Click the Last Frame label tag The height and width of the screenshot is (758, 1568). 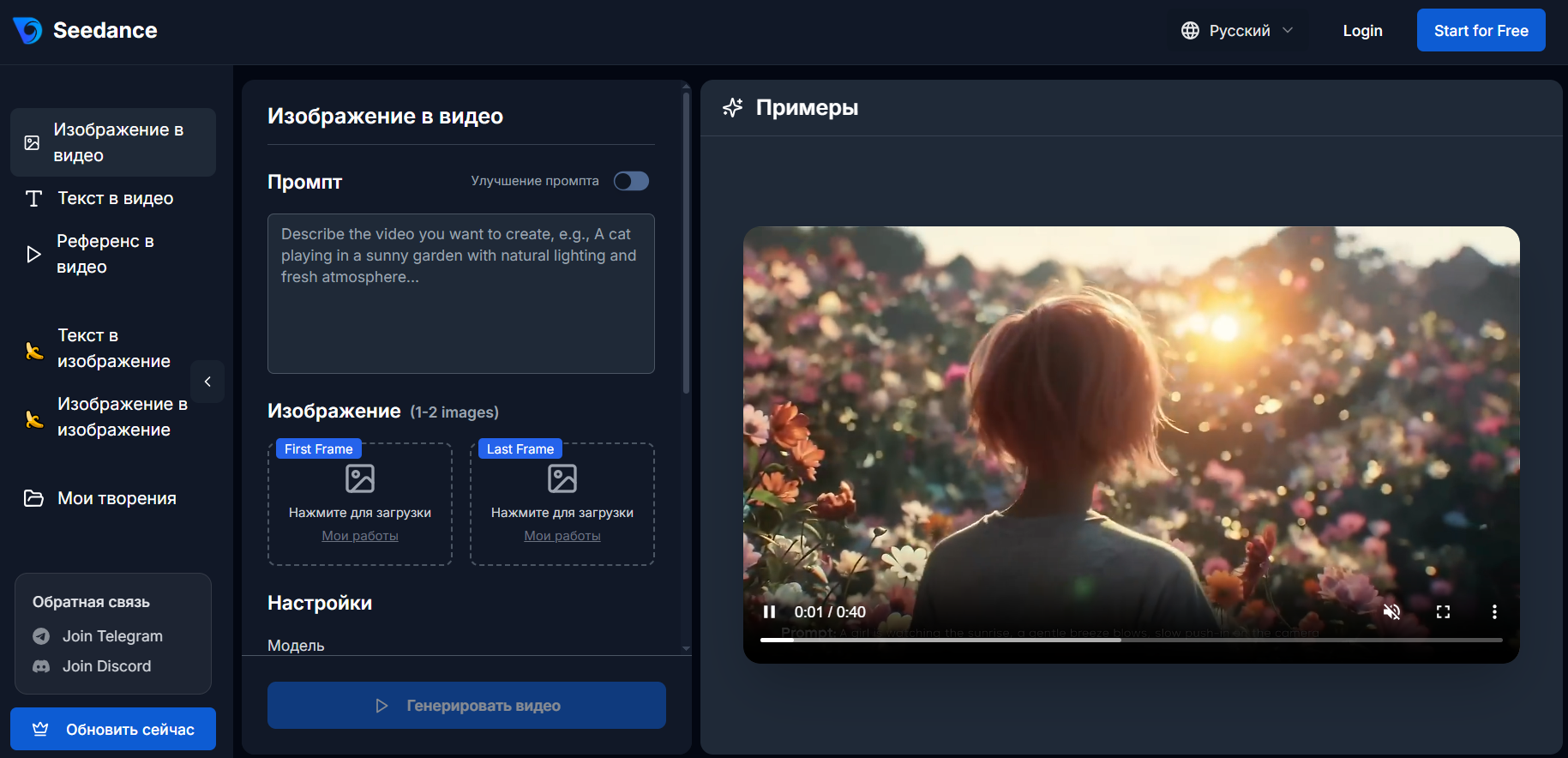[x=520, y=449]
